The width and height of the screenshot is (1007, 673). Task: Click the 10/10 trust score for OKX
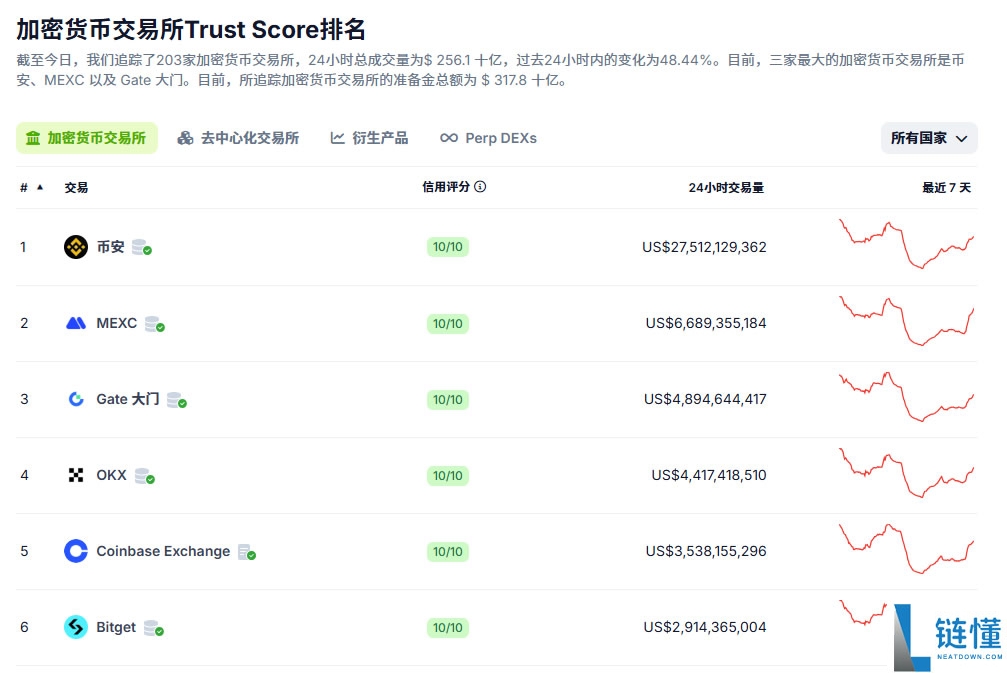point(448,475)
